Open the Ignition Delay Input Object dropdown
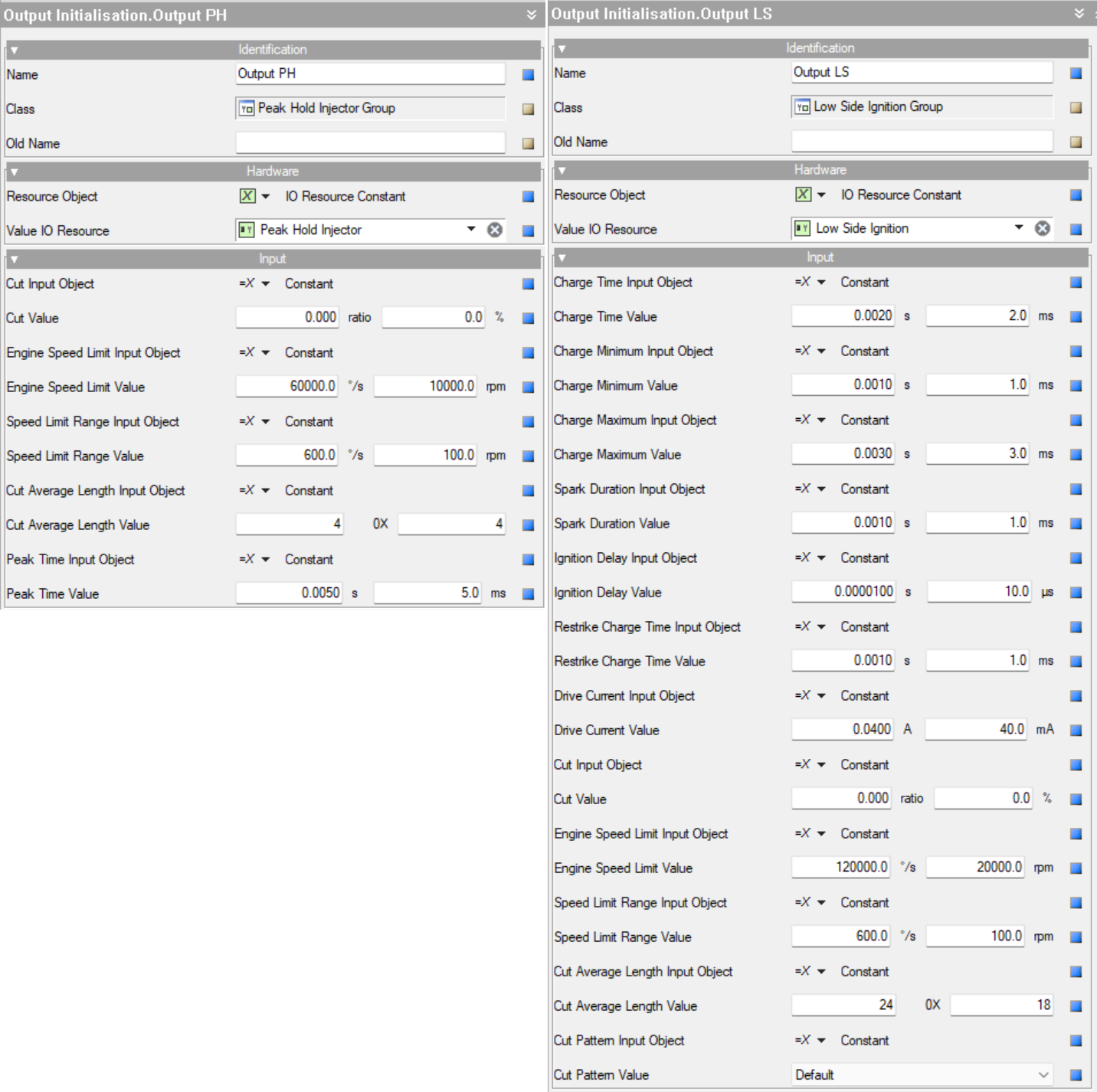The height and width of the screenshot is (1092, 1097). point(821,557)
